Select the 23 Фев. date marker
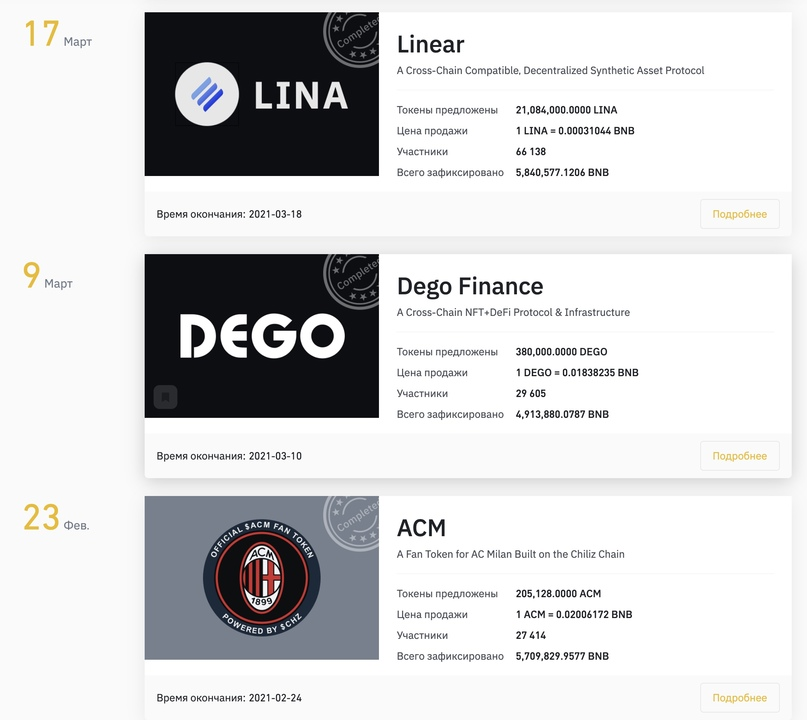807x720 pixels. click(56, 518)
